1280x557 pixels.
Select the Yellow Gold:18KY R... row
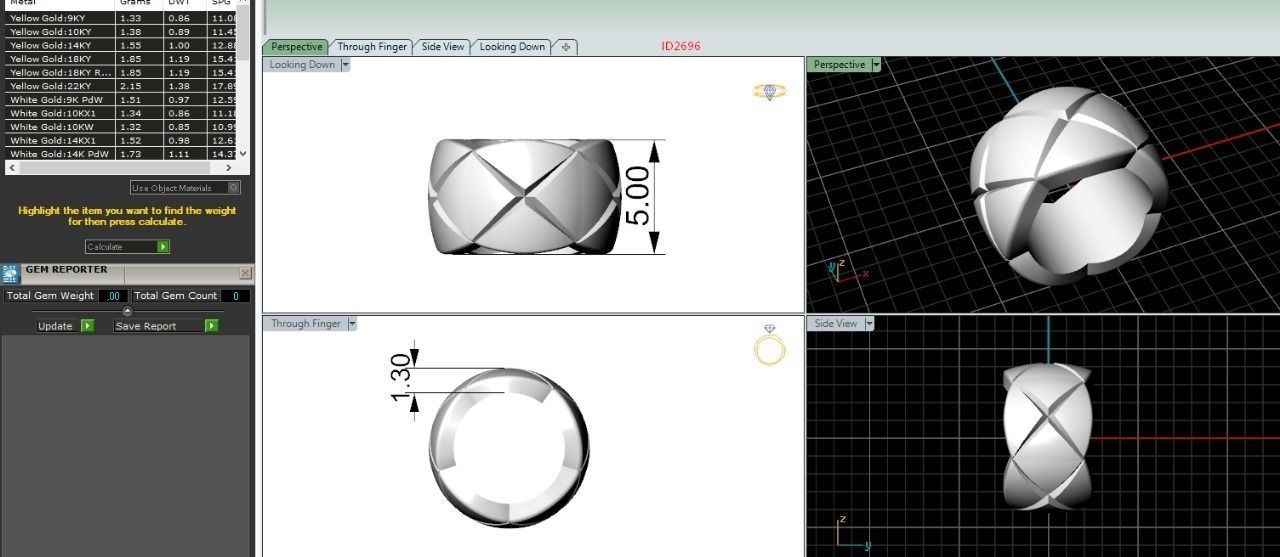pos(121,73)
